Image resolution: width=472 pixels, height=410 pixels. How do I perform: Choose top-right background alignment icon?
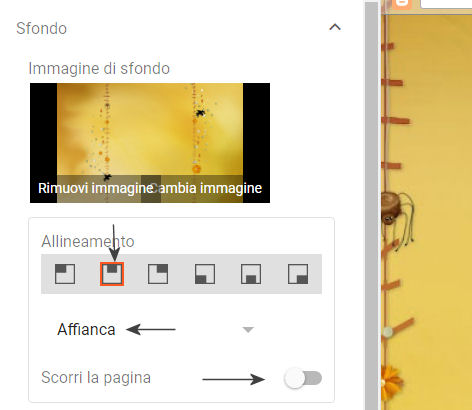point(158,274)
